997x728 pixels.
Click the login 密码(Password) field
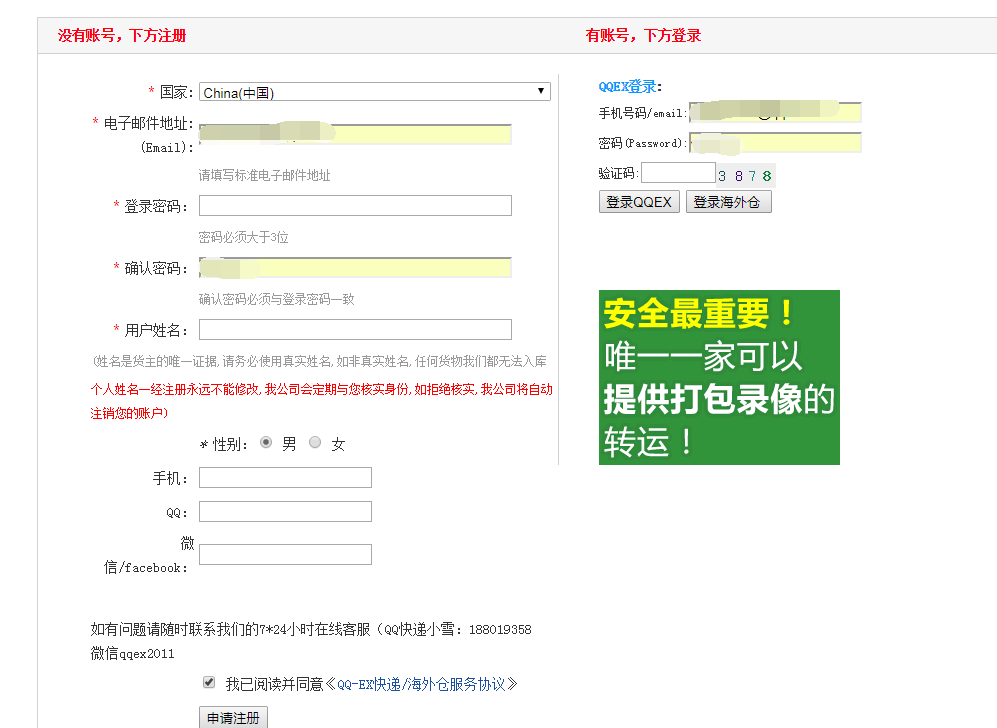coord(775,143)
